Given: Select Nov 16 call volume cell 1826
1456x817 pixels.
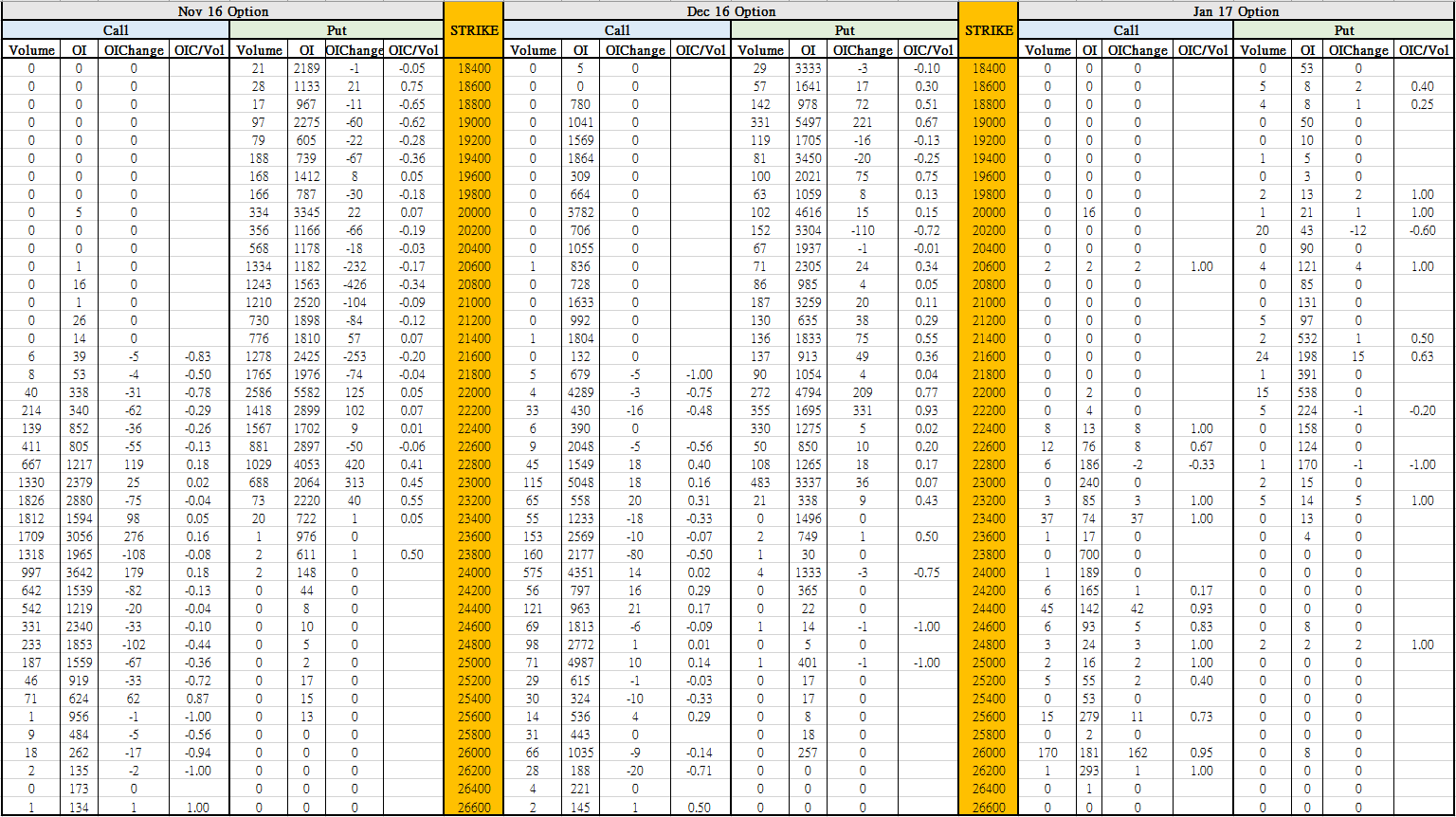Looking at the screenshot, I should [31, 499].
